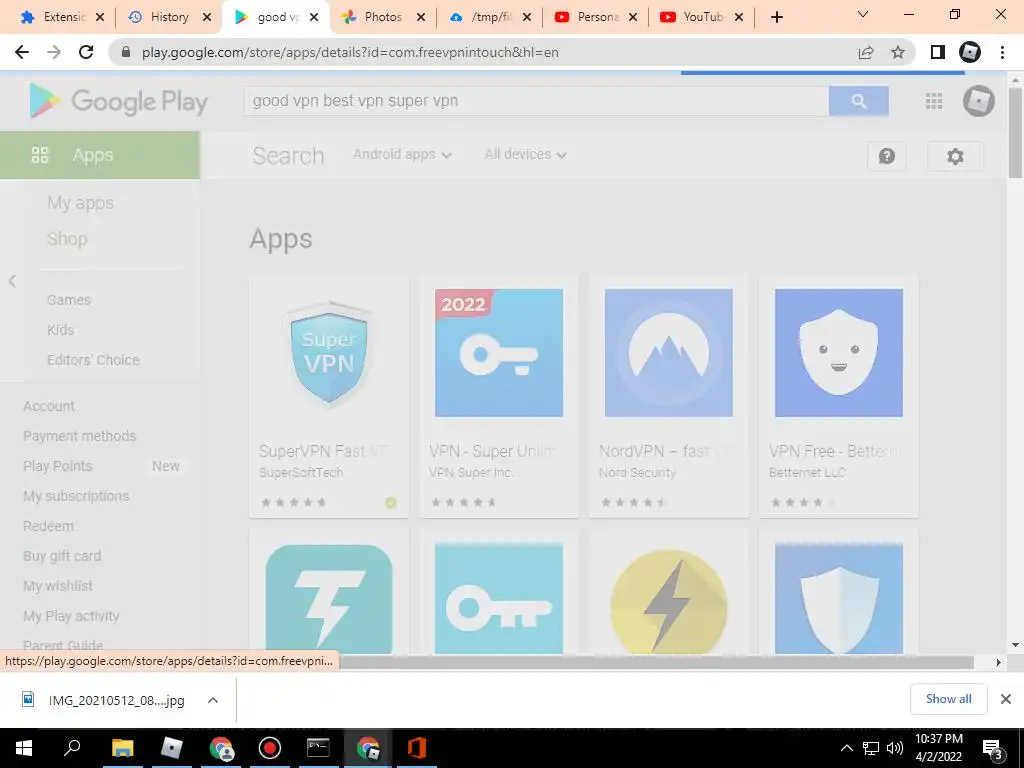1024x768 pixels.
Task: Expand the All devices filter dropdown
Action: [526, 154]
